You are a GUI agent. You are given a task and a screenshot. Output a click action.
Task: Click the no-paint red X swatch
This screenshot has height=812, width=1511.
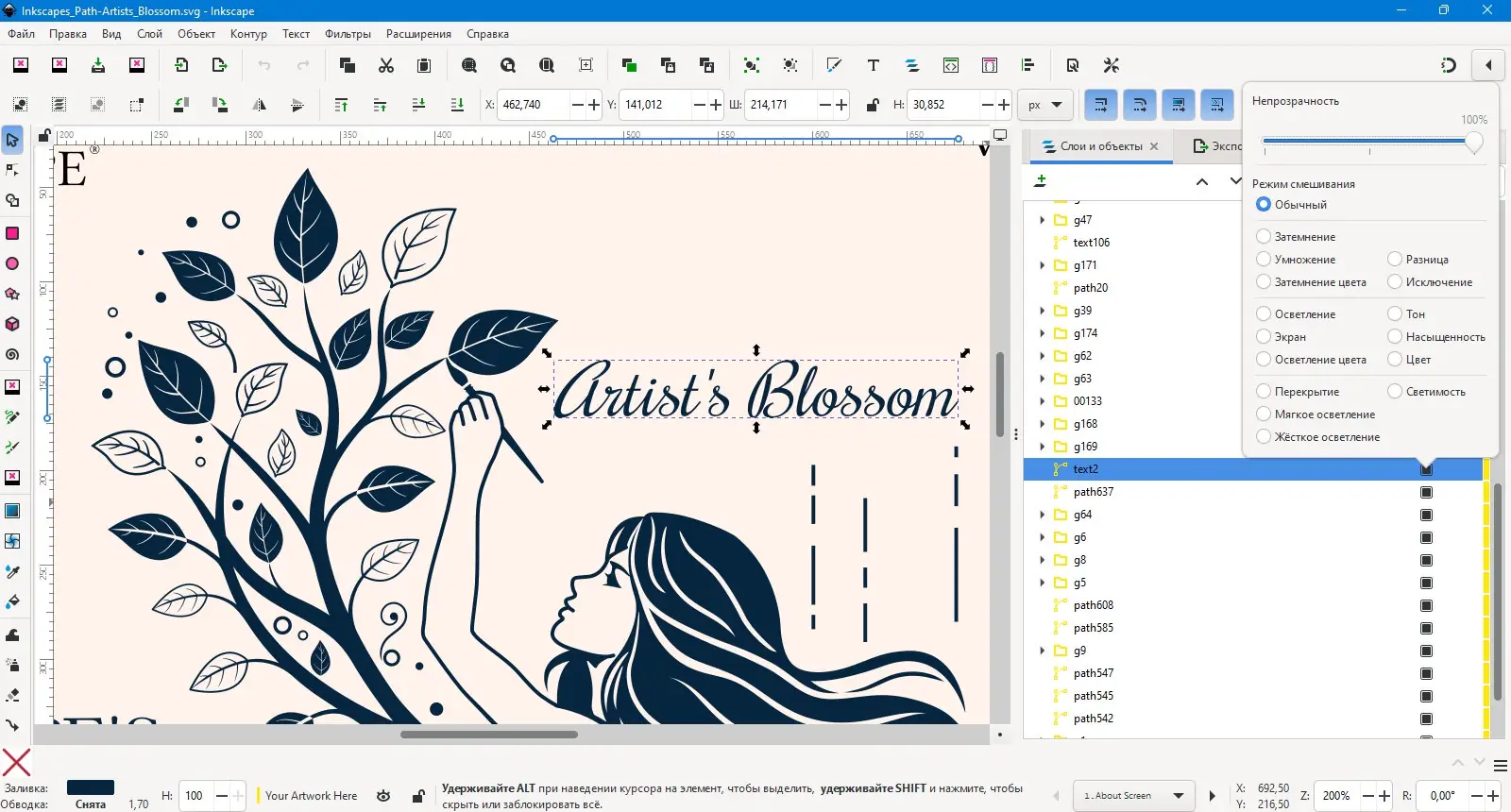pyautogui.click(x=16, y=762)
